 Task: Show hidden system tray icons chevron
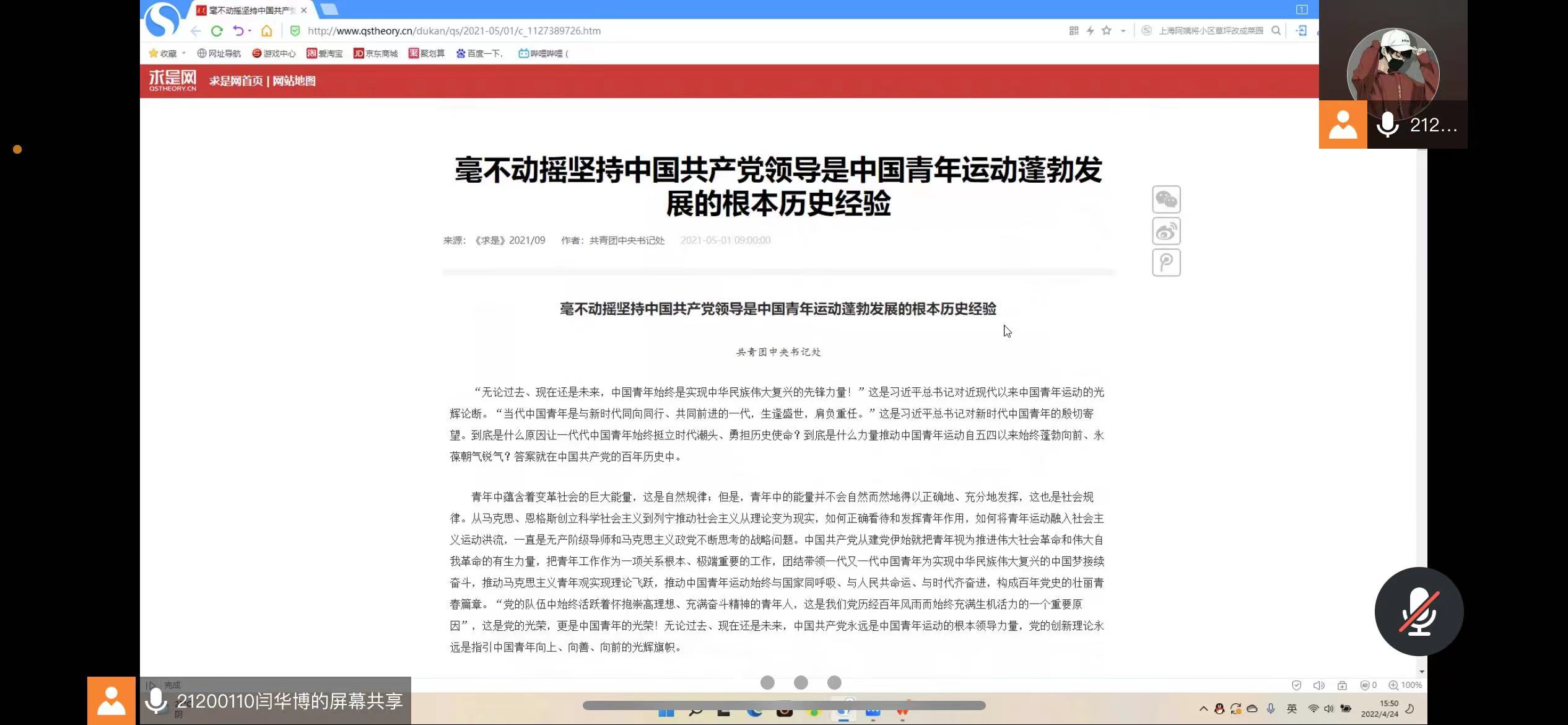pos(1203,709)
